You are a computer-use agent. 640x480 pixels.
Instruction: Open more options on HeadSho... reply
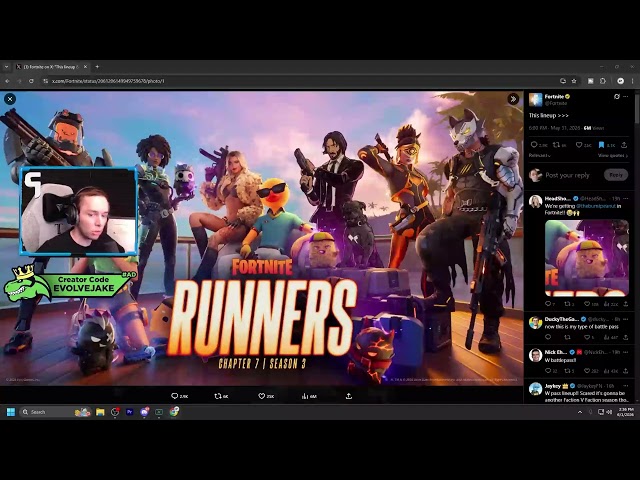626,198
